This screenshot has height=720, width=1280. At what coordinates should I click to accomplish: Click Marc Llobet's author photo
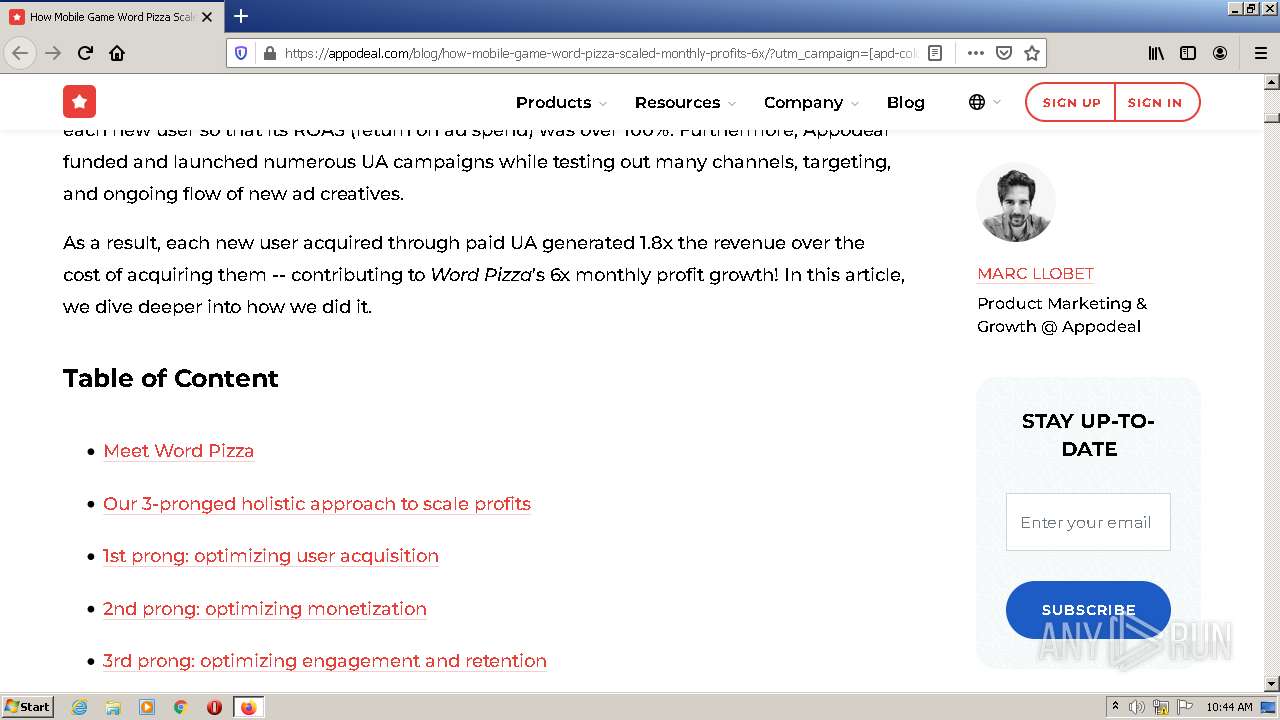1016,203
